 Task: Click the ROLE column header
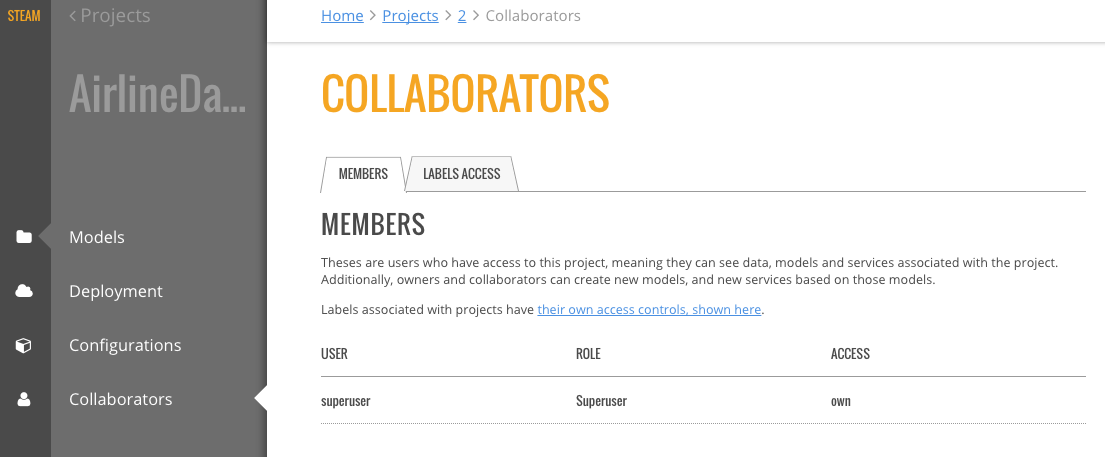pyautogui.click(x=588, y=354)
